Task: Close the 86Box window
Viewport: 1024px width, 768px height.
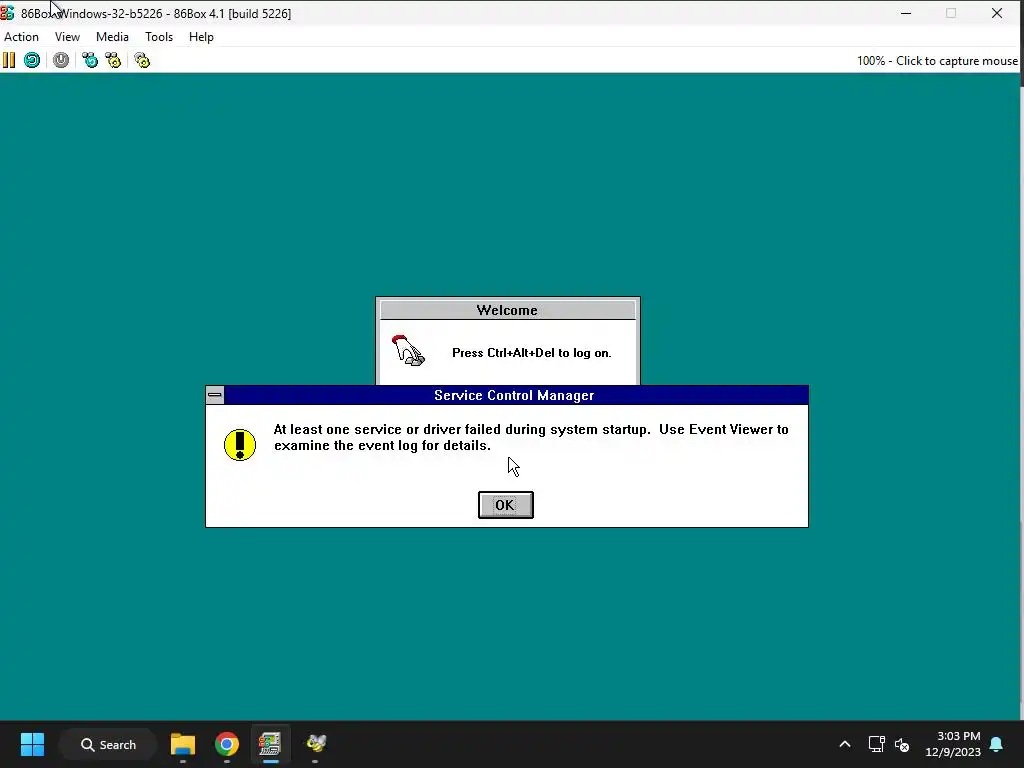Action: [x=997, y=13]
